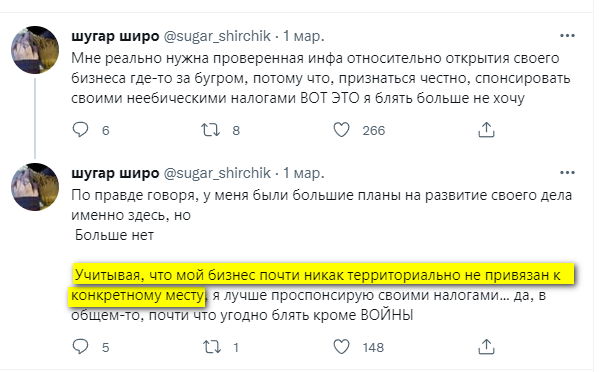Open the 1 мар. timestamp on first tweet
The image size is (610, 372).
pos(303,36)
